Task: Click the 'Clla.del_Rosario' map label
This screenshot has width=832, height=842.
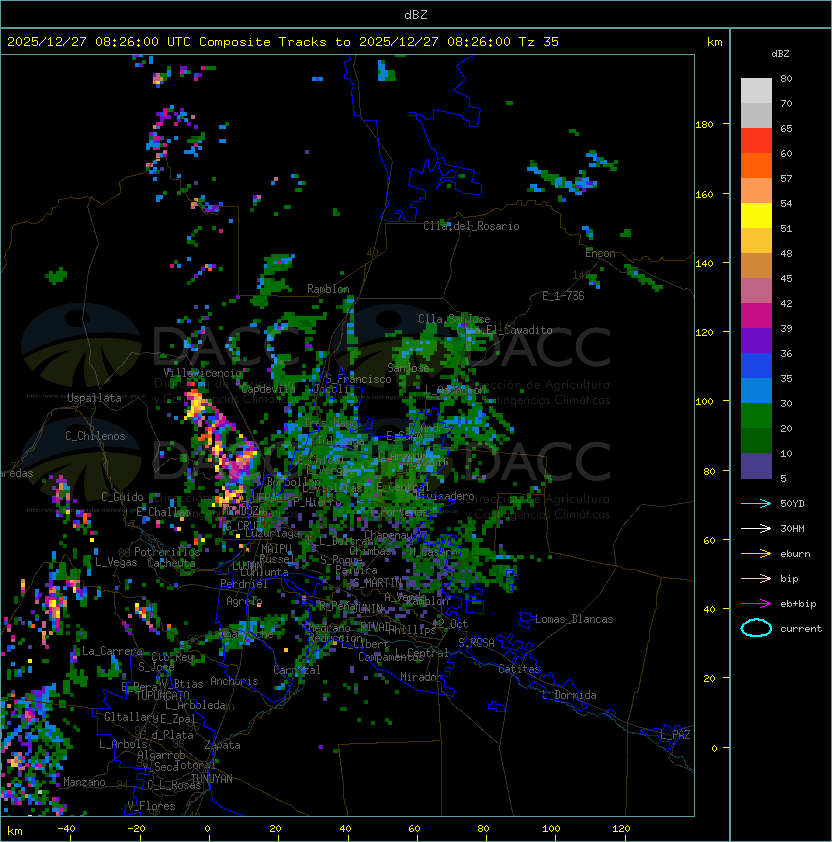Action: 471,226
